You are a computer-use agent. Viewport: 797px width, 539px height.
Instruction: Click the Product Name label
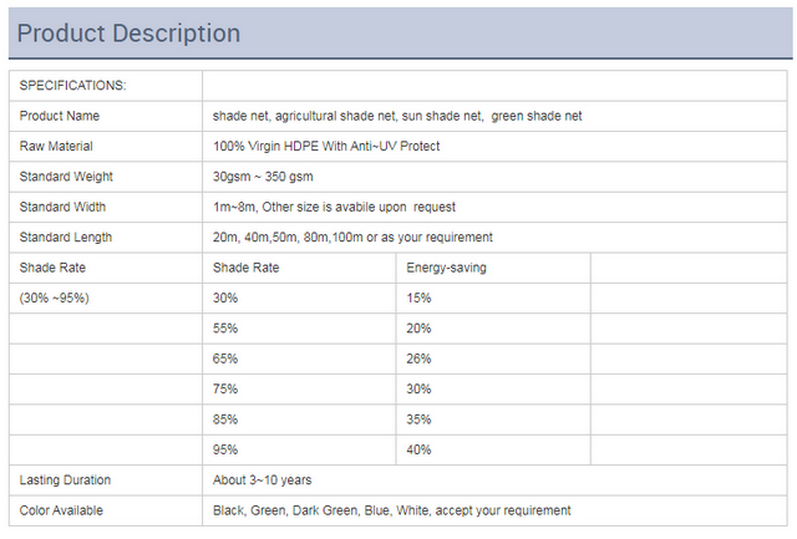[x=59, y=116]
